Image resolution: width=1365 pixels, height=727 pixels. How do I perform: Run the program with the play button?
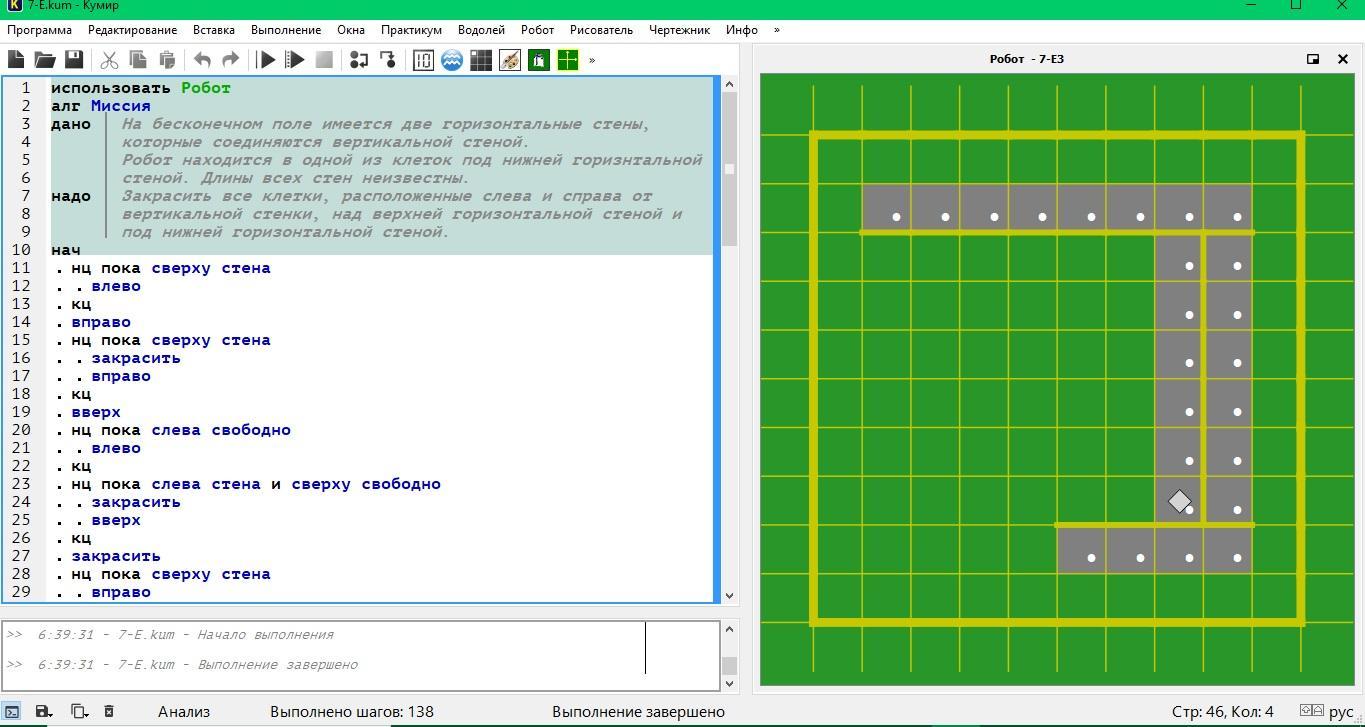(x=266, y=60)
